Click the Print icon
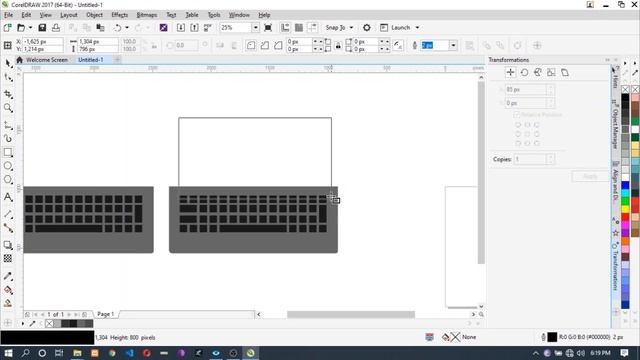 (x=56, y=27)
